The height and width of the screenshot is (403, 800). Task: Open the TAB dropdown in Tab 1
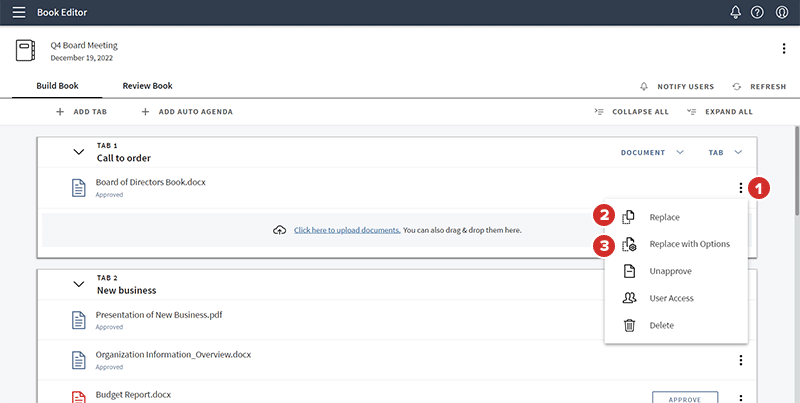725,152
